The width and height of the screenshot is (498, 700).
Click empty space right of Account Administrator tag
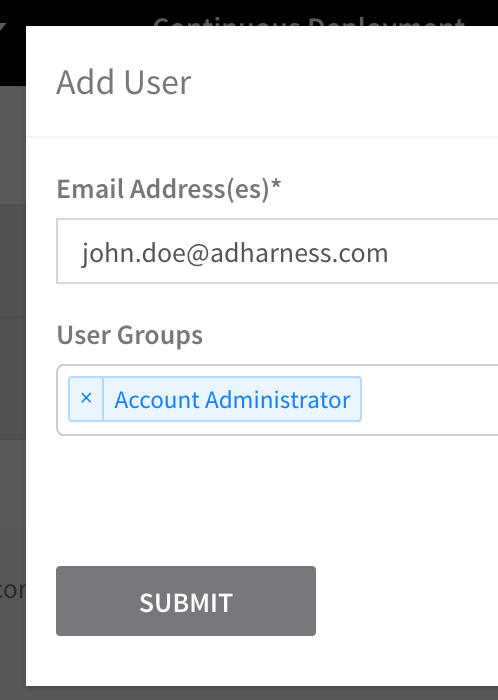428,400
